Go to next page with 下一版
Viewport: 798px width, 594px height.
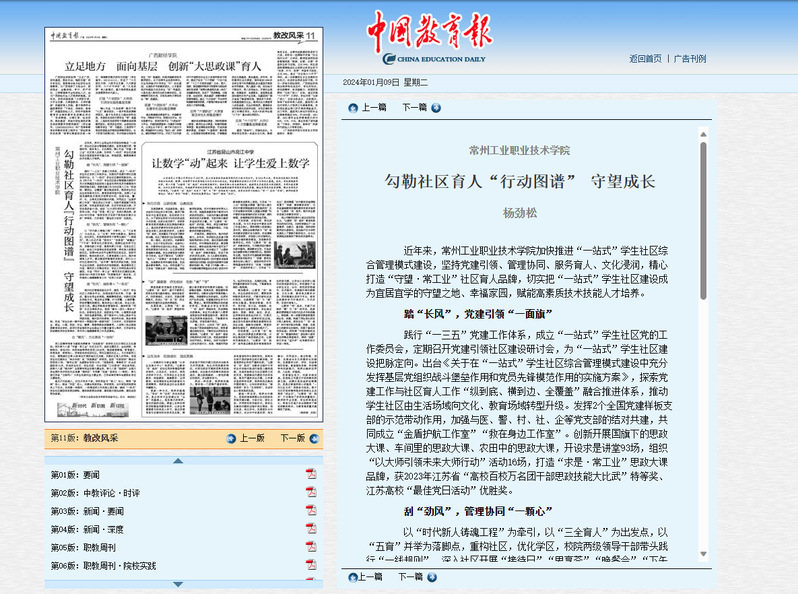point(297,438)
